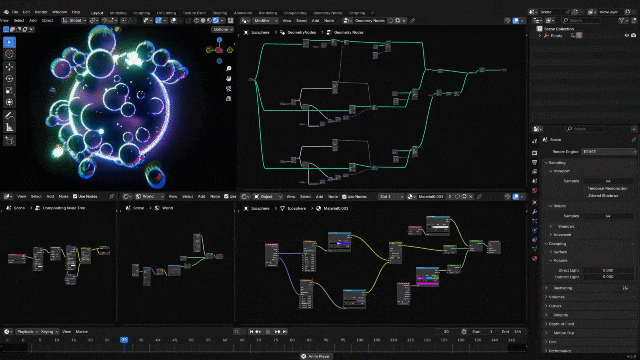Image resolution: width=640 pixels, height=360 pixels.
Task: Switch to the Modeling workspace tab
Action: click(x=118, y=13)
